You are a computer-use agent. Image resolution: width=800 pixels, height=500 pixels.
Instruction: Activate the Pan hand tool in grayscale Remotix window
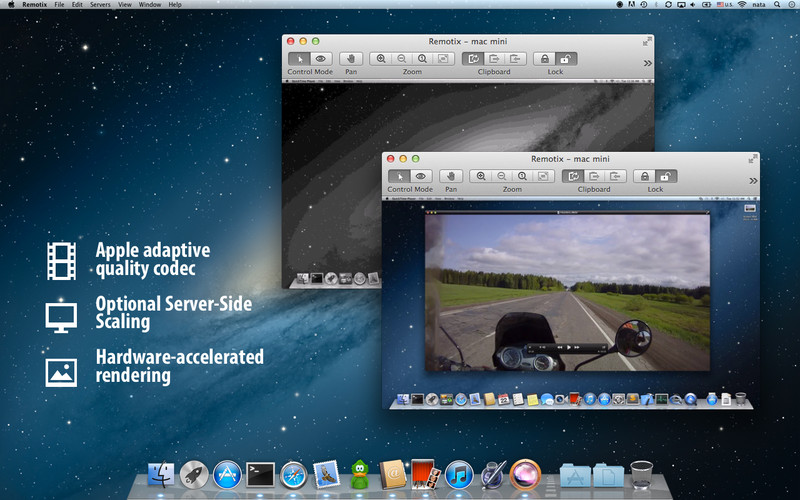(x=351, y=59)
